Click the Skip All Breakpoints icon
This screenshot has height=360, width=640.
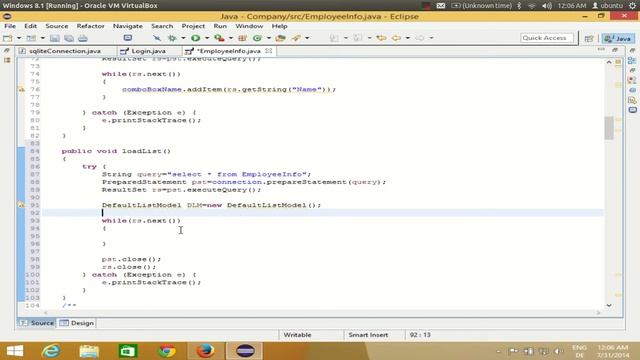coord(157,38)
